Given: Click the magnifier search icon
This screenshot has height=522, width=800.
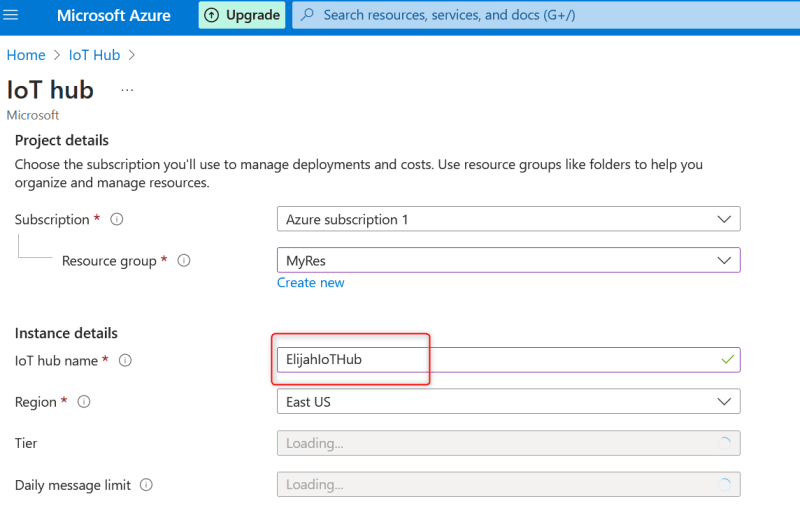Looking at the screenshot, I should tap(307, 15).
